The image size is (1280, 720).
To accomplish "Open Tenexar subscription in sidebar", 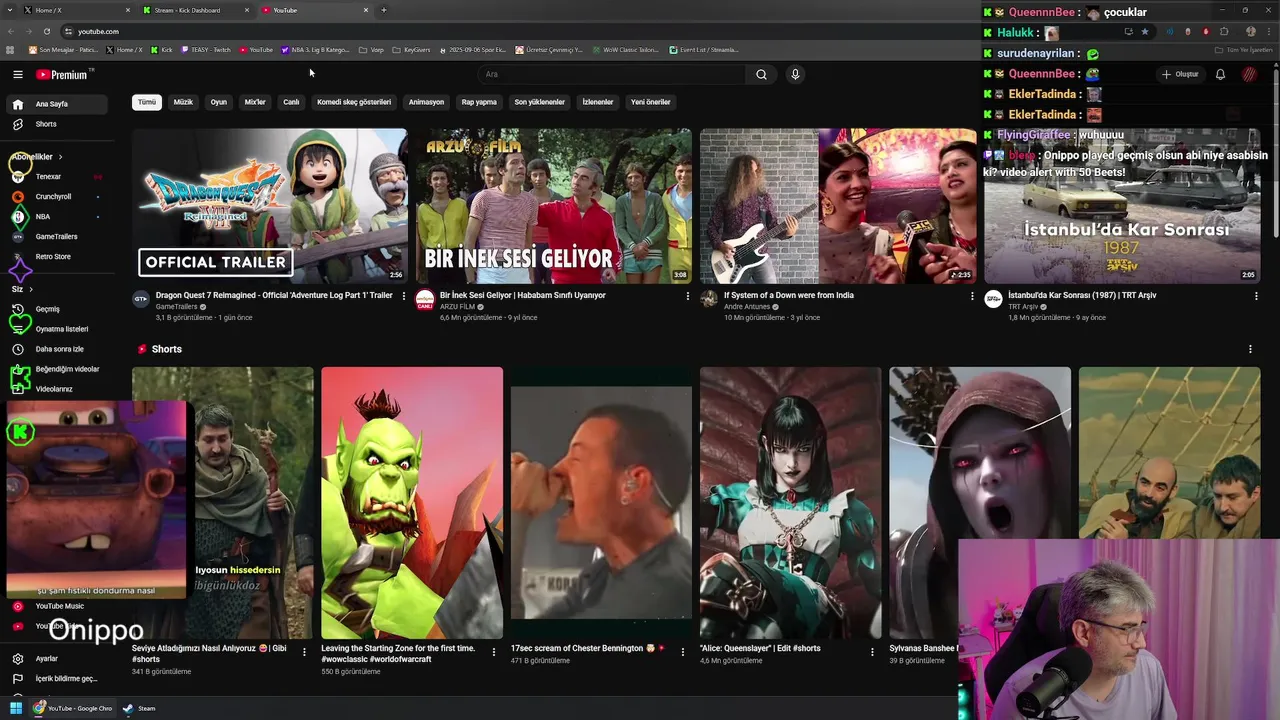I will point(55,176).
